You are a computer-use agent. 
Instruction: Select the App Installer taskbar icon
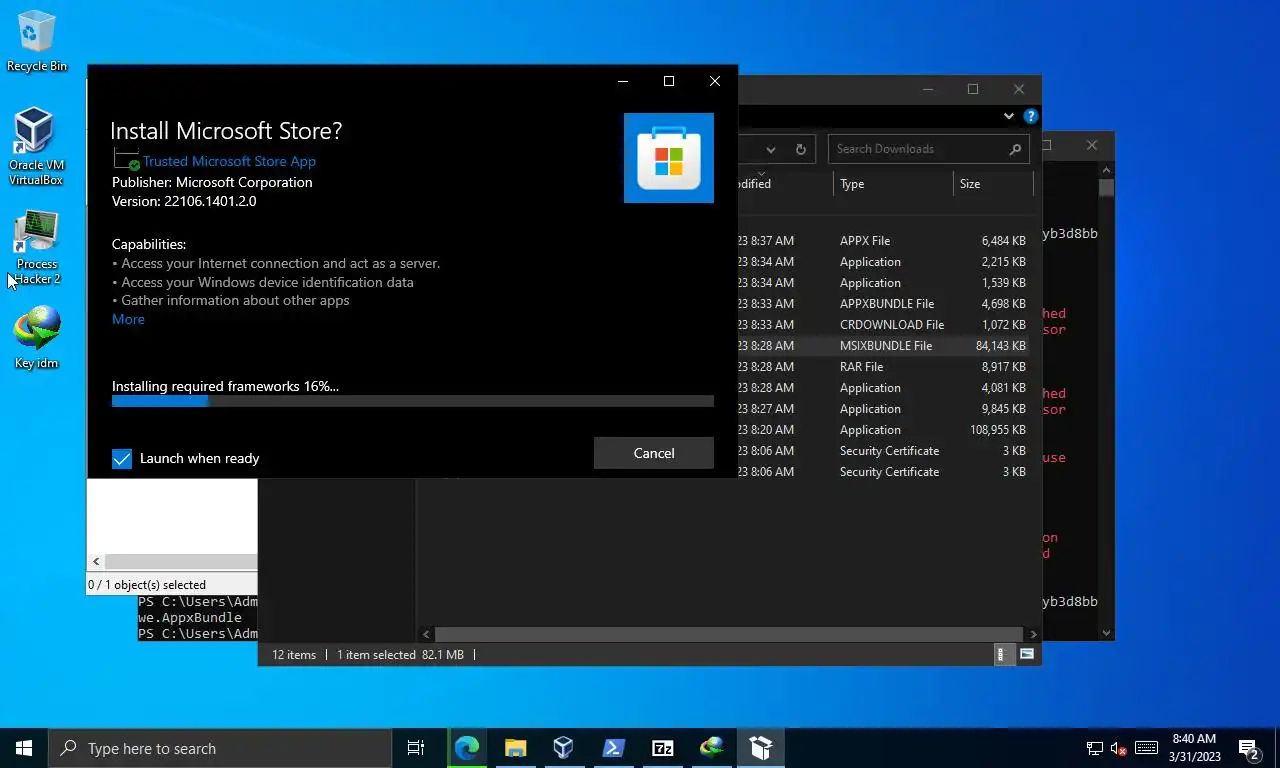pos(761,748)
